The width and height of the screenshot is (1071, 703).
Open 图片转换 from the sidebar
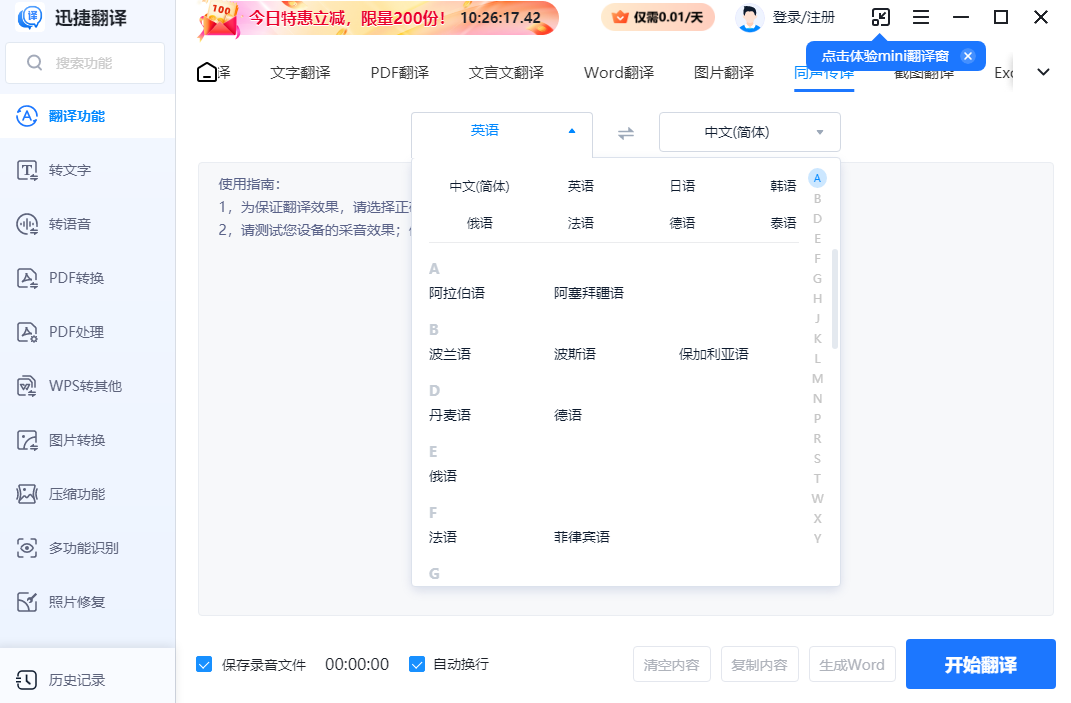pyautogui.click(x=28, y=440)
